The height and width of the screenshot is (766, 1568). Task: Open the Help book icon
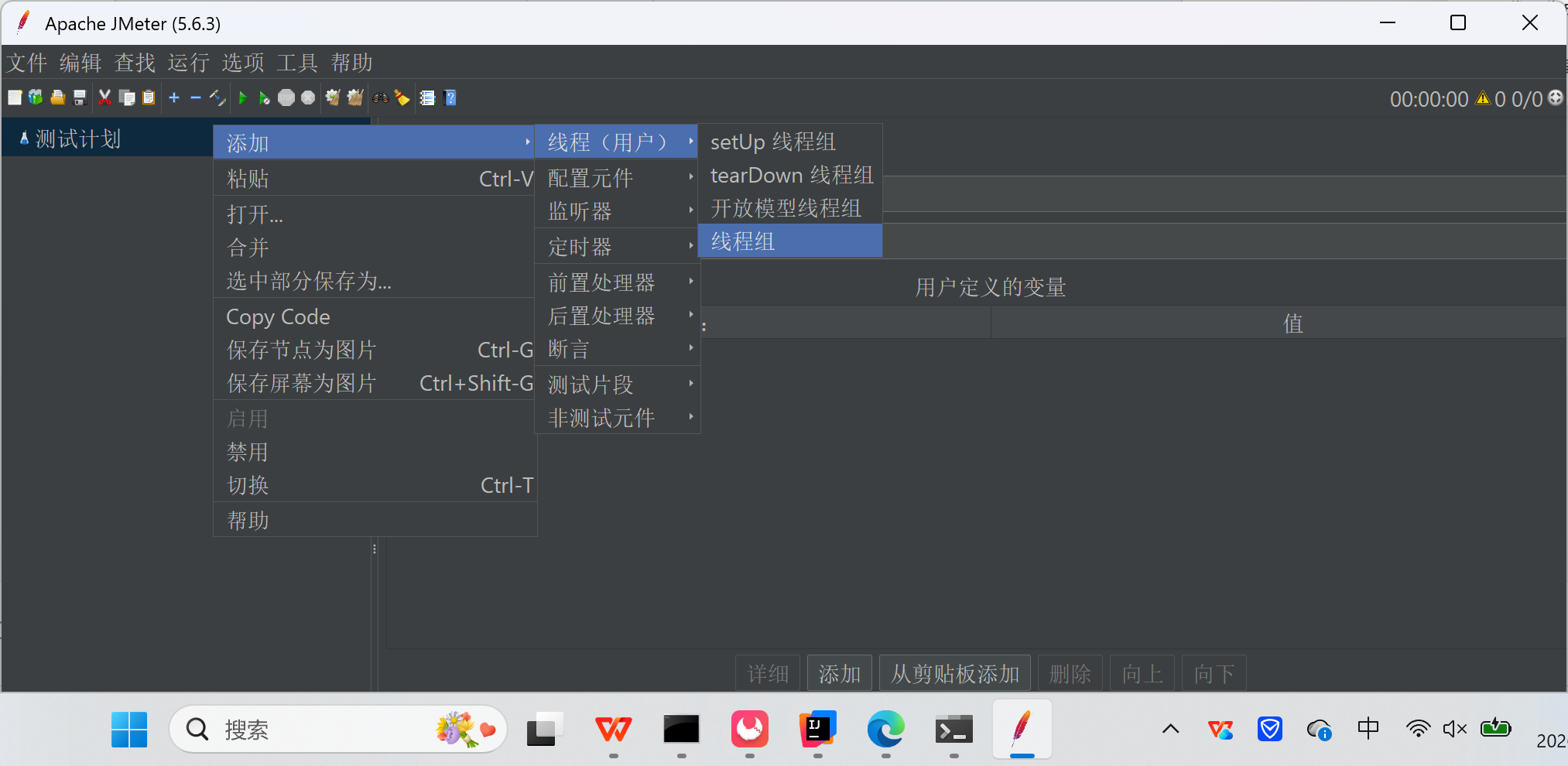click(450, 97)
